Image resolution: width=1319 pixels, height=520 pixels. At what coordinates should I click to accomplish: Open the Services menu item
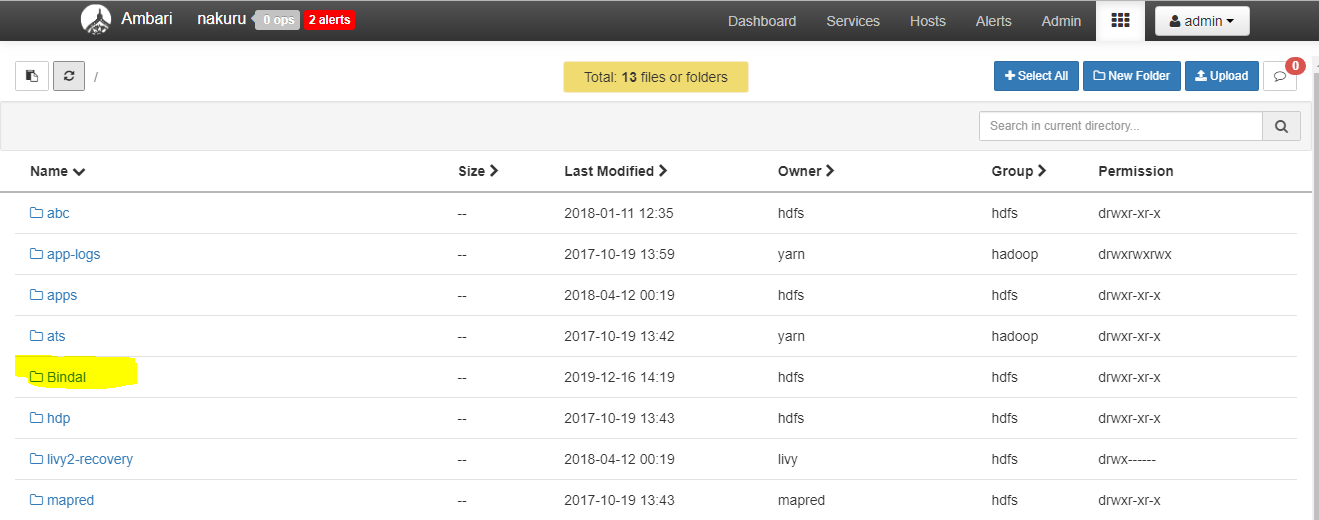[853, 21]
